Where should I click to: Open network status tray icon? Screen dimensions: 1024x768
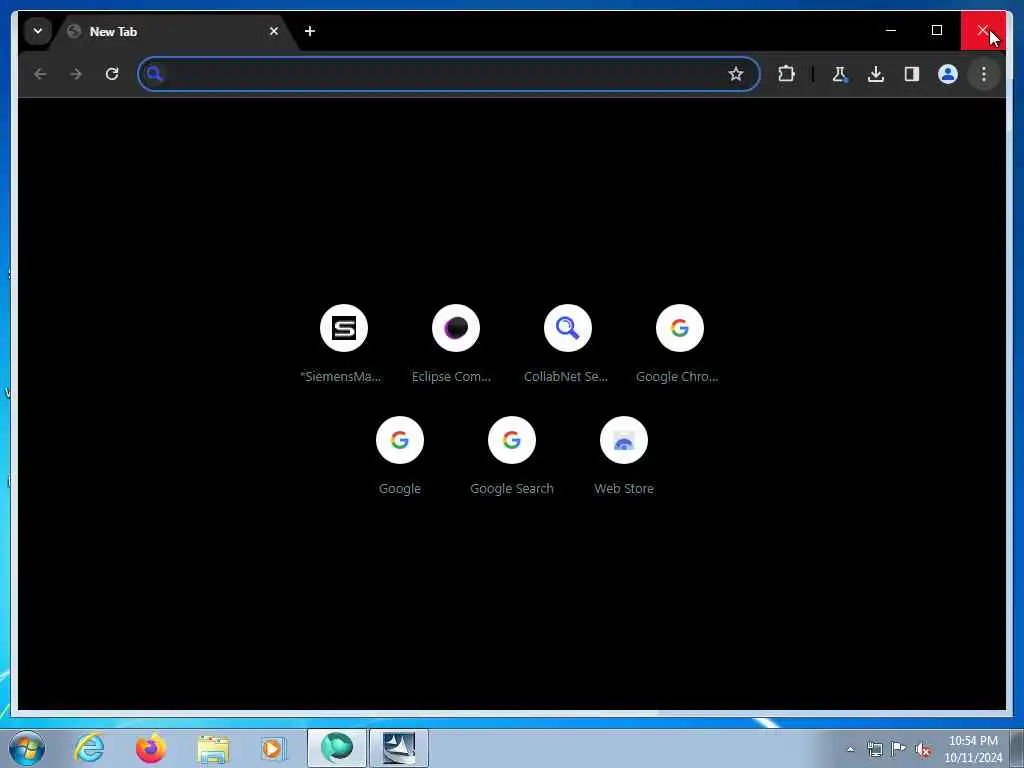click(x=874, y=749)
